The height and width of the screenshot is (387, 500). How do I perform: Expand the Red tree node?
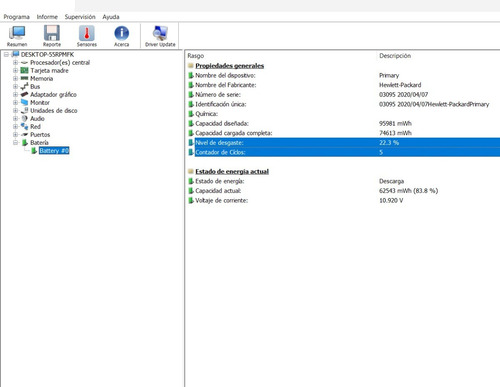[x=15, y=126]
